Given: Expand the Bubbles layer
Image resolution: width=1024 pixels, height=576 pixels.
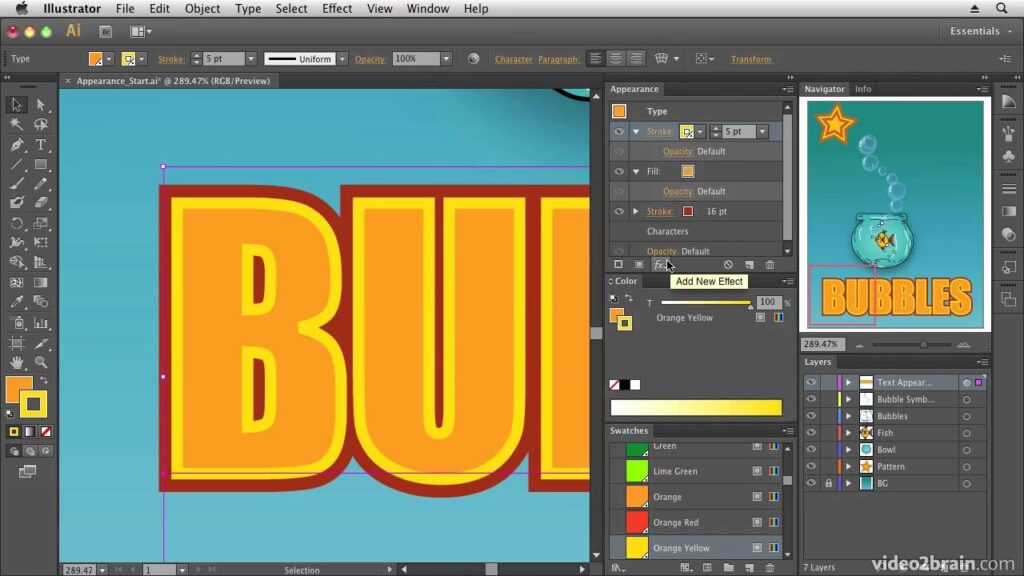Looking at the screenshot, I should 849,416.
